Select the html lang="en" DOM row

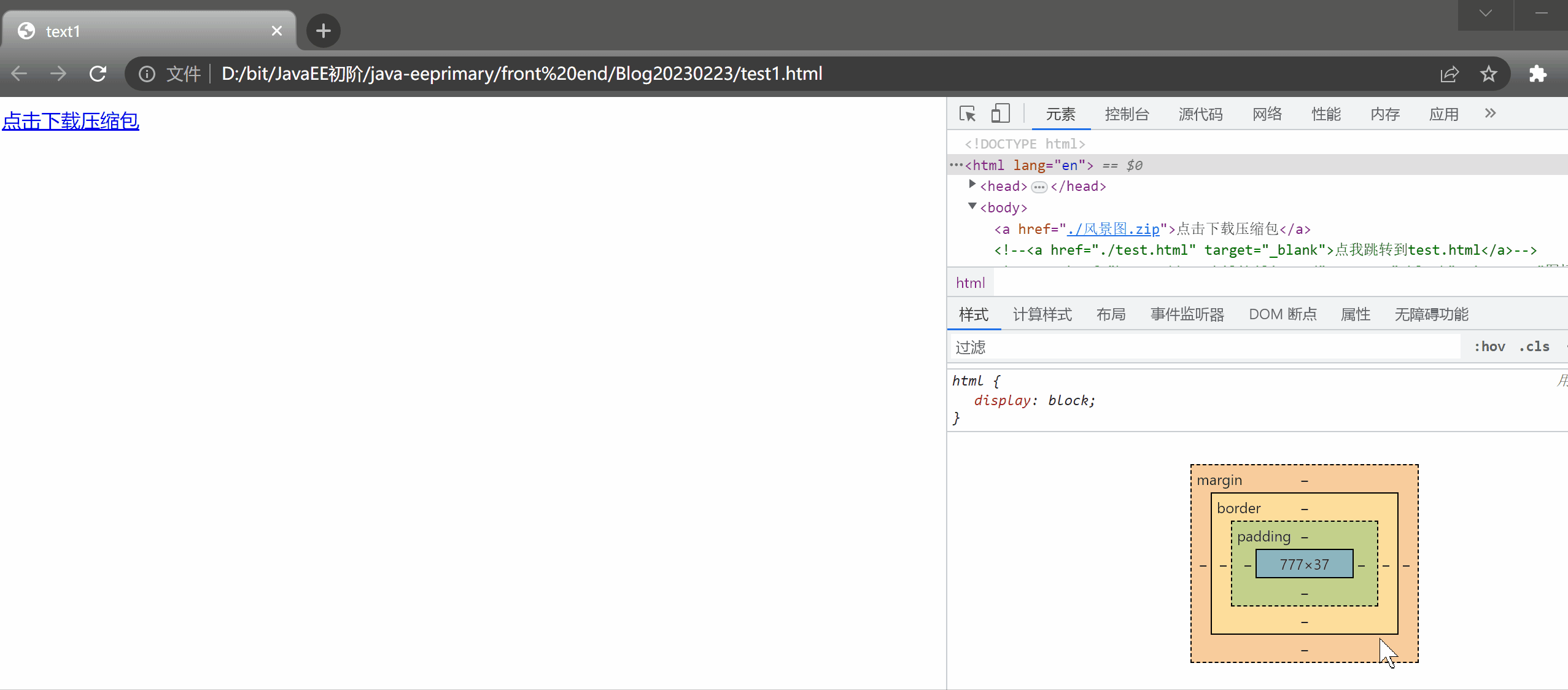coord(1257,165)
